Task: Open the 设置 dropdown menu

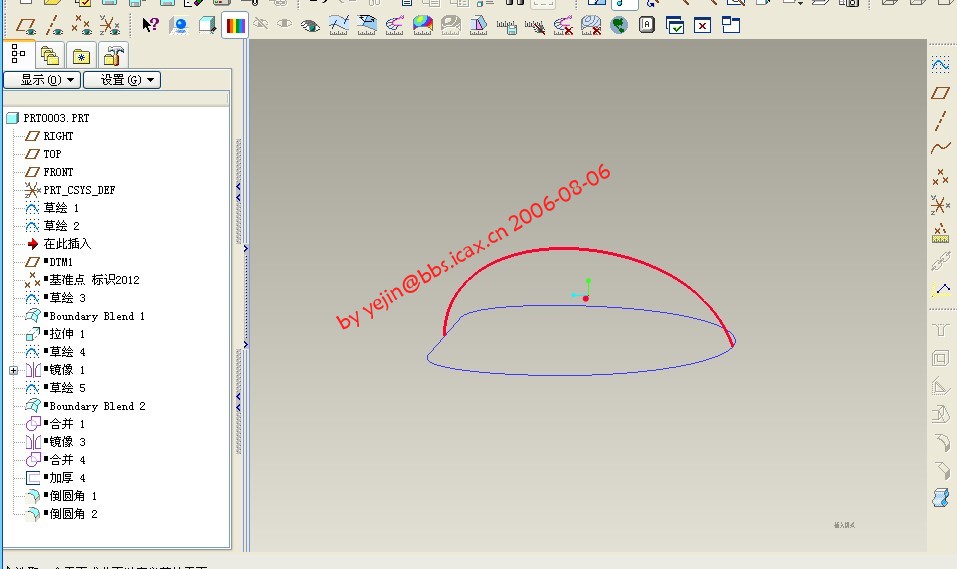Action: (121, 80)
